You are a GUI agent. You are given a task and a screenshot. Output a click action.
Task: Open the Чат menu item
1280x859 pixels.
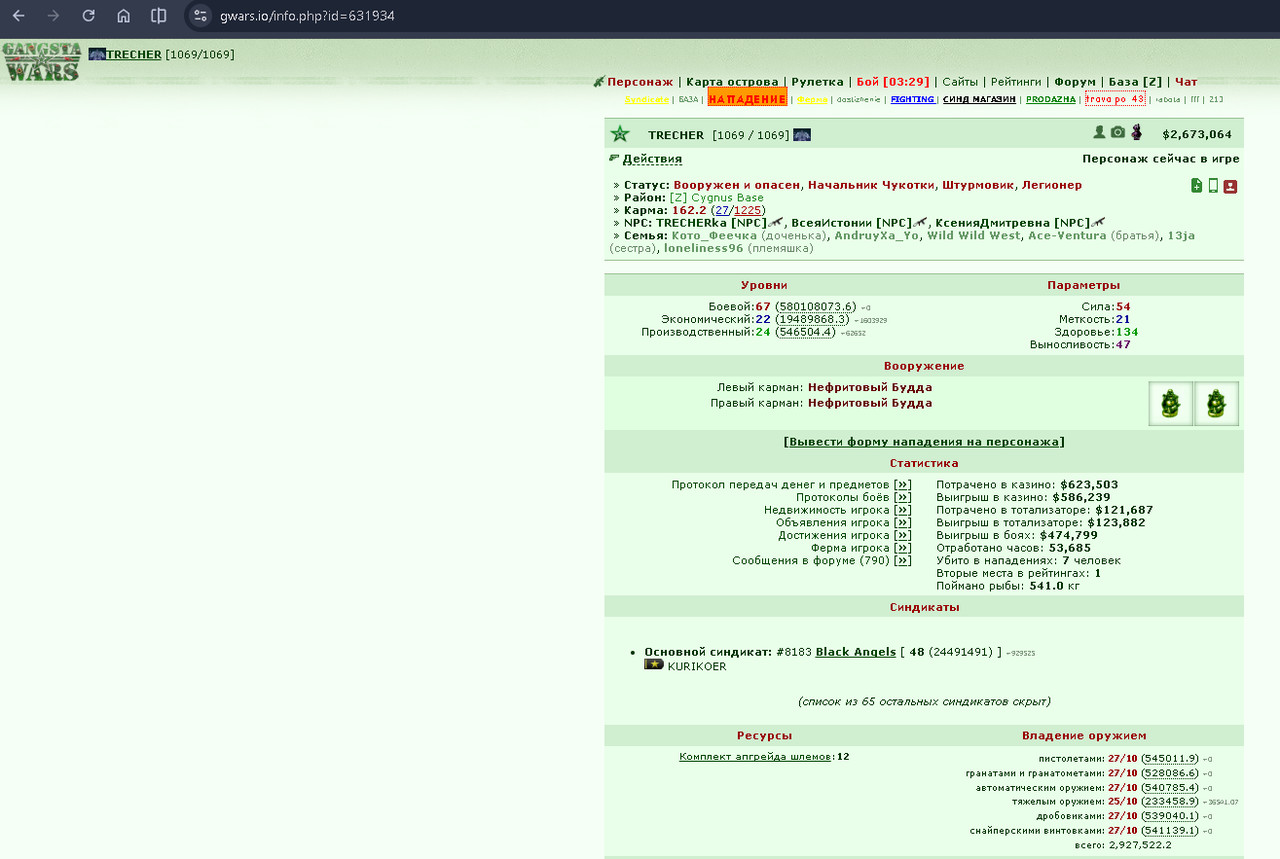tap(1186, 82)
